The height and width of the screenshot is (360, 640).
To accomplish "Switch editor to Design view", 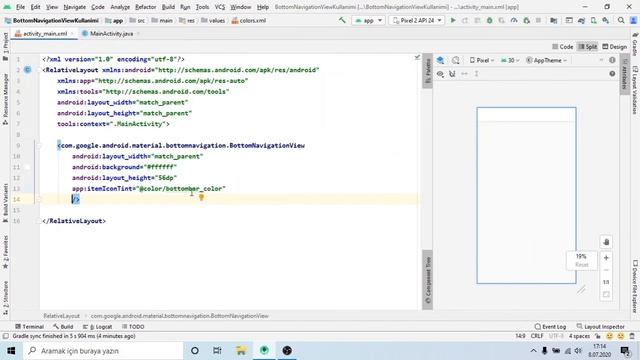I will tap(614, 47).
